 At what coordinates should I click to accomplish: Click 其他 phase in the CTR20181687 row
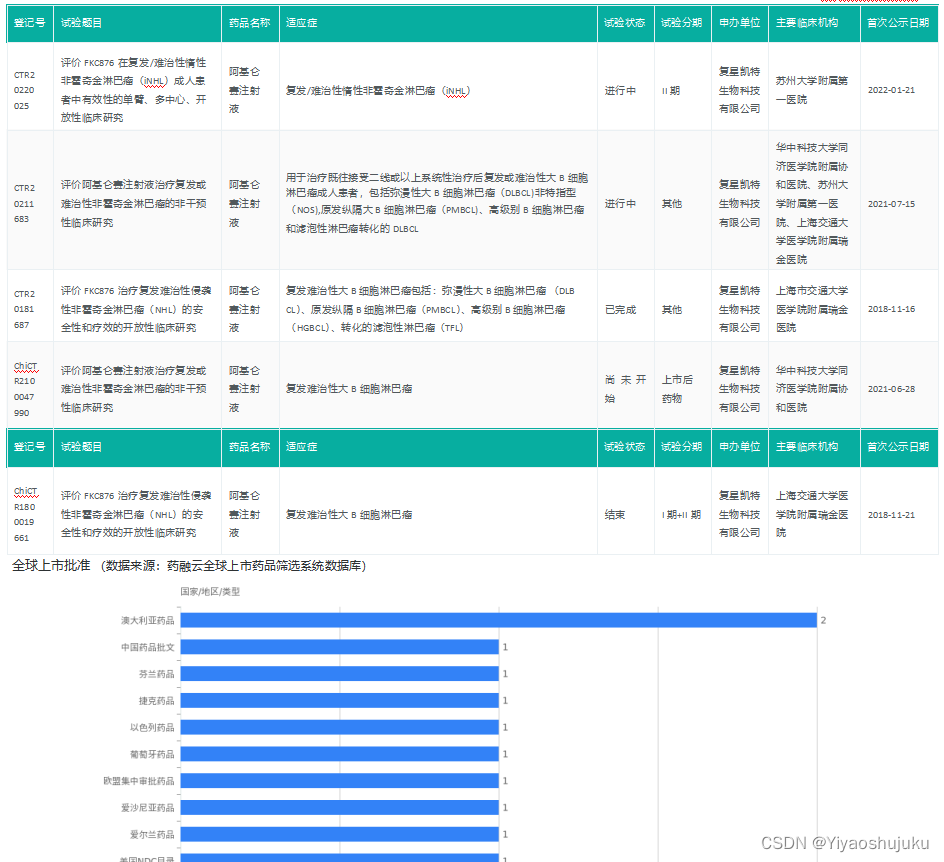click(672, 309)
